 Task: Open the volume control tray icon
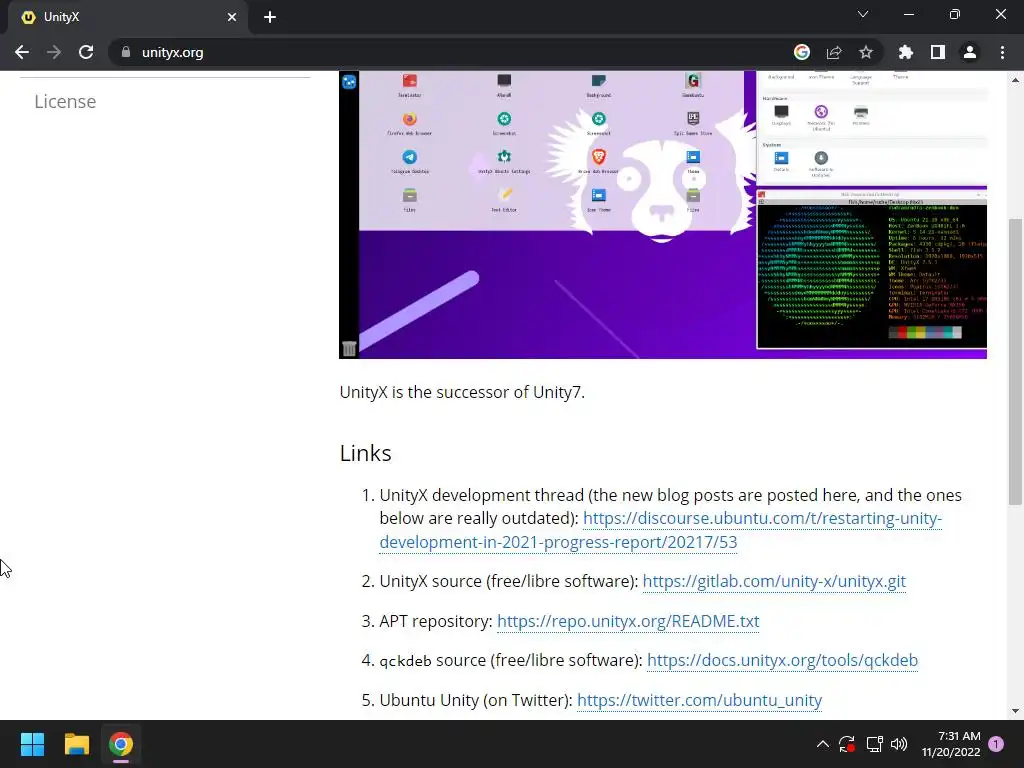899,744
